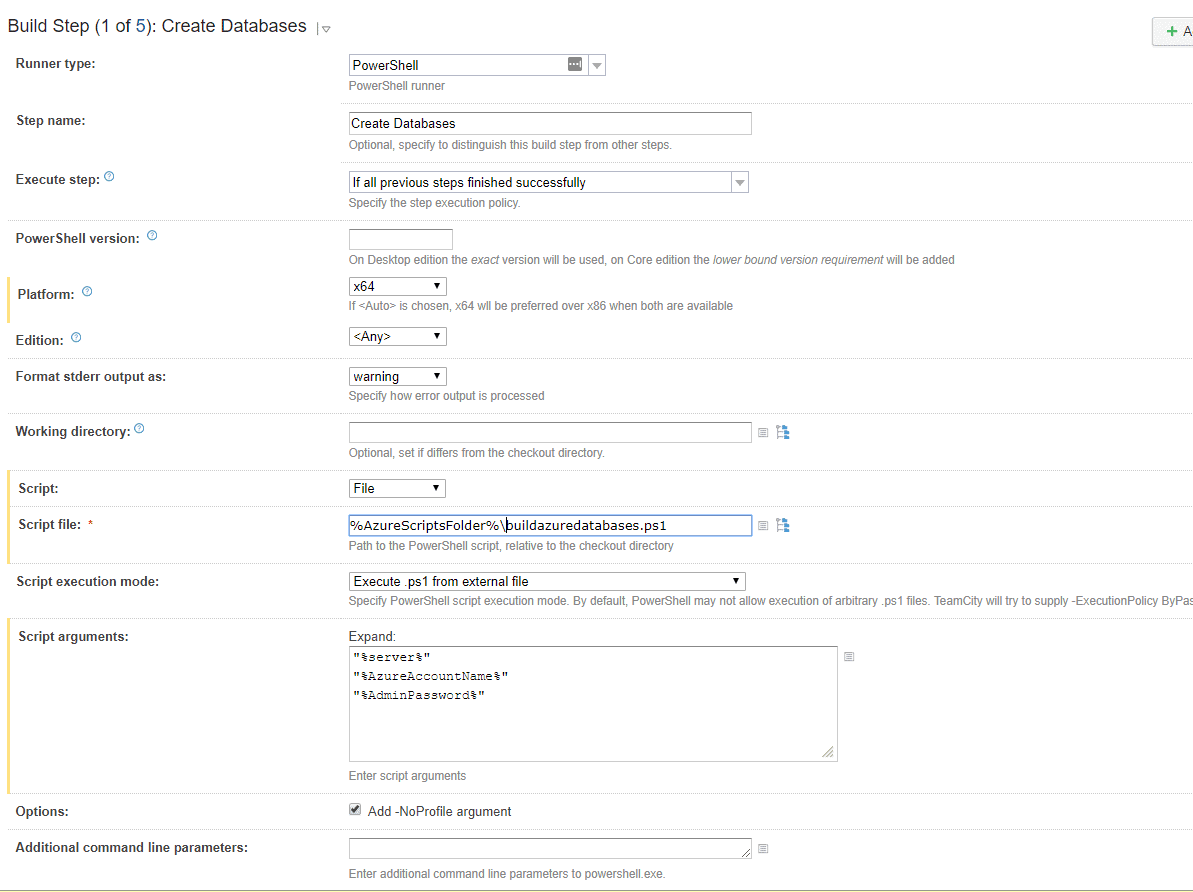Click help icon next to Edition
1193x892 pixels.
point(76,338)
